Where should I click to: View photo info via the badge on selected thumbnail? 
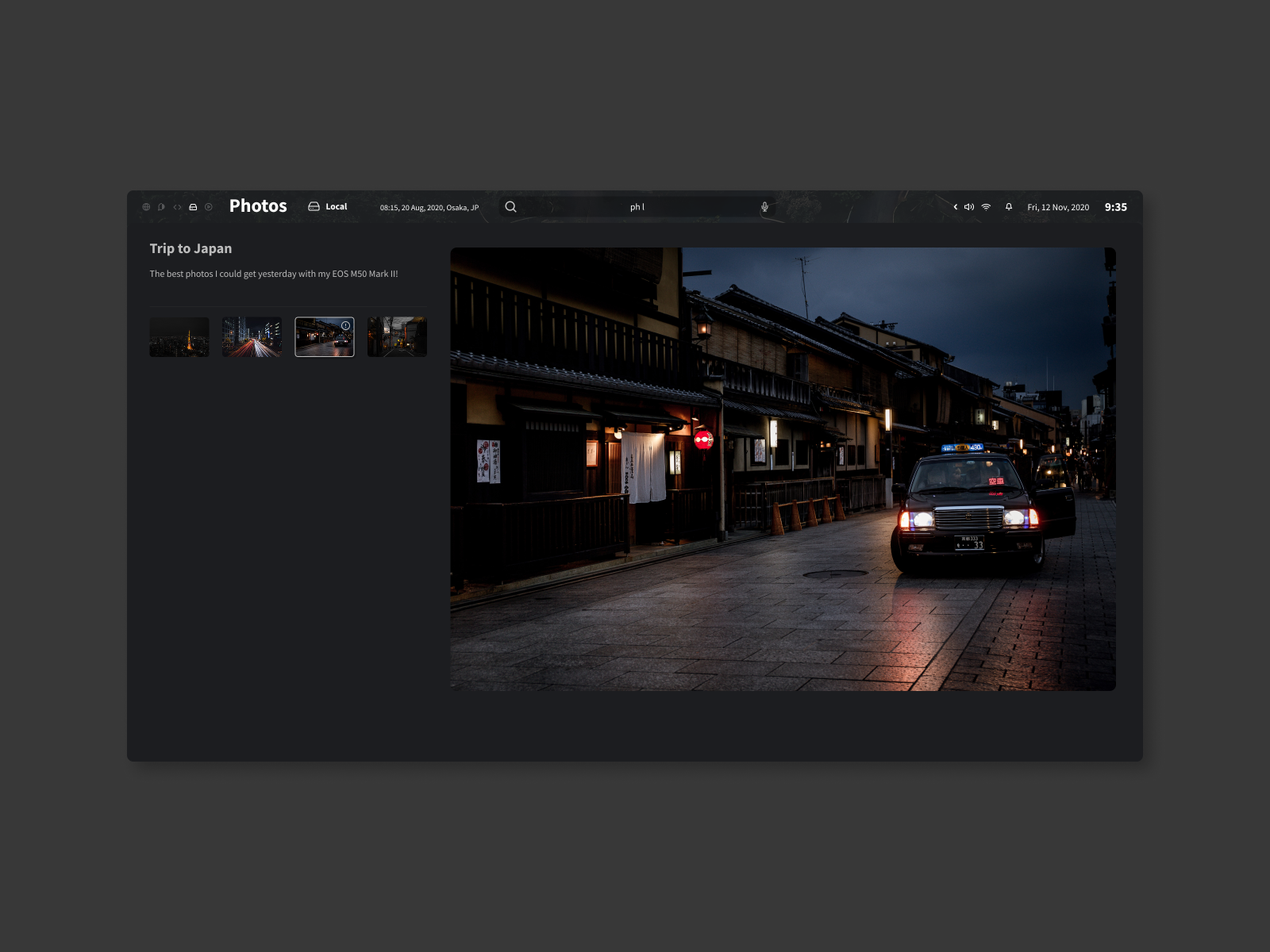coord(347,325)
